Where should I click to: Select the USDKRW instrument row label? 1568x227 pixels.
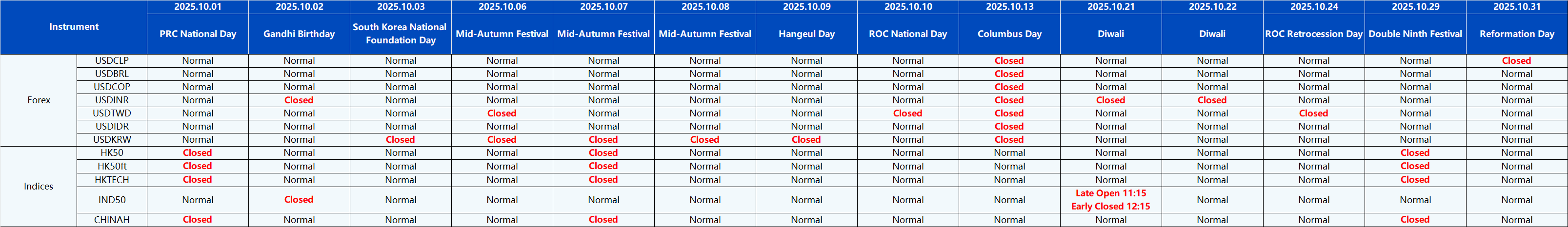click(x=112, y=140)
